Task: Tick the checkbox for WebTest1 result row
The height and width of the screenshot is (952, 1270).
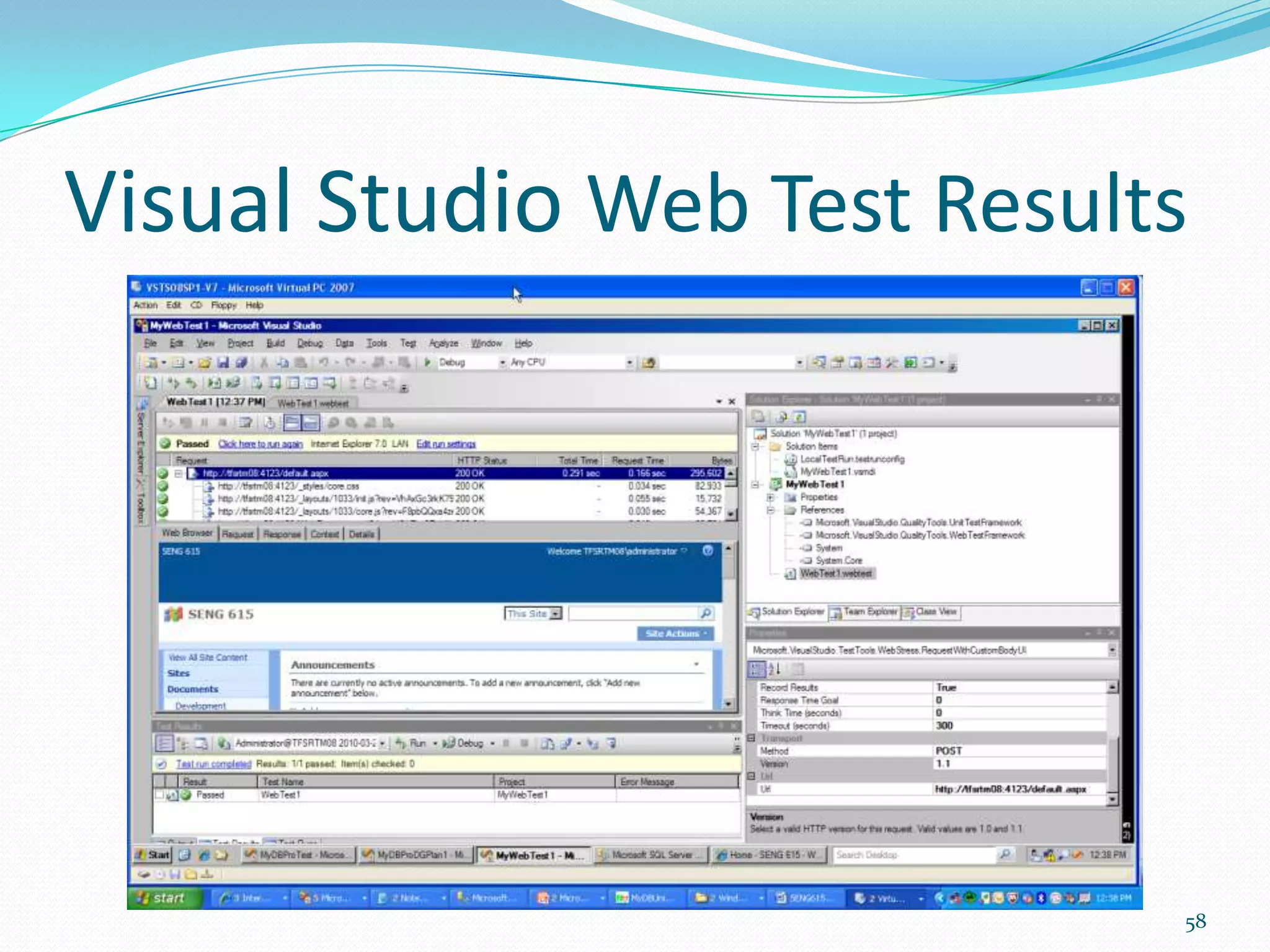Action: coord(159,795)
